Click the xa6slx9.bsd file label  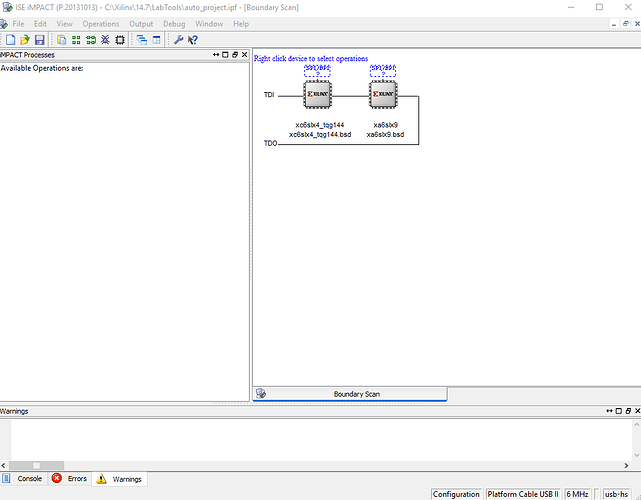385,134
